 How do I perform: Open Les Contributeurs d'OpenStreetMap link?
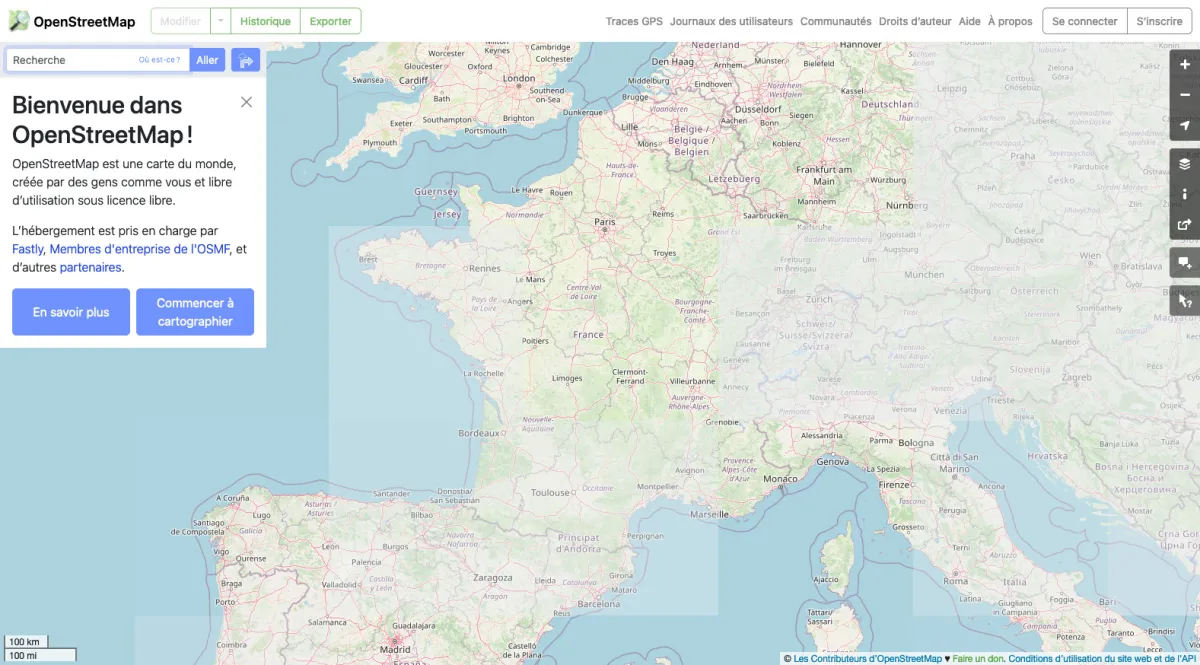tap(868, 659)
